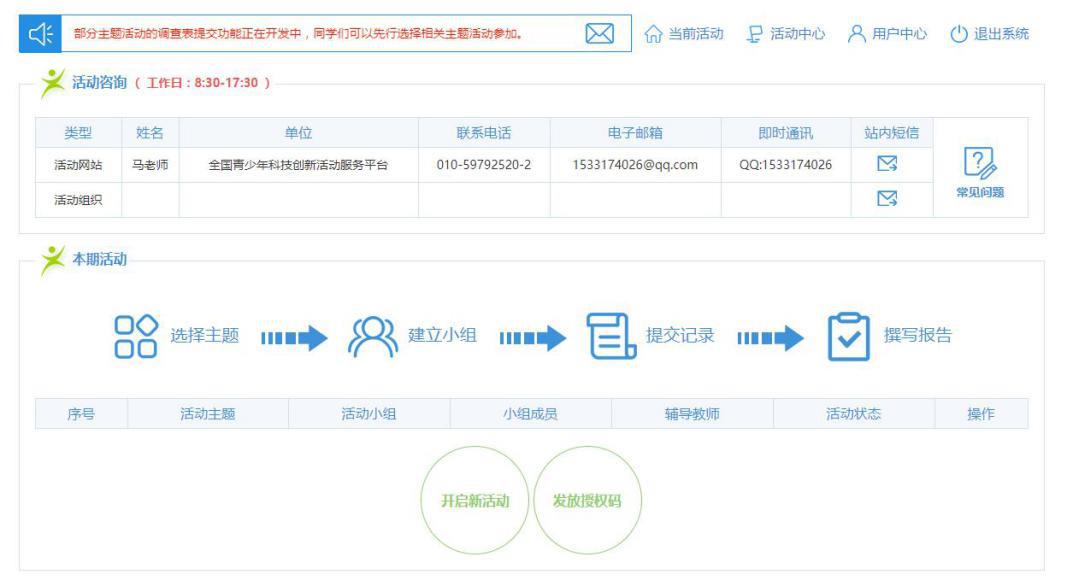Click the 姓名 column header

coord(150,133)
